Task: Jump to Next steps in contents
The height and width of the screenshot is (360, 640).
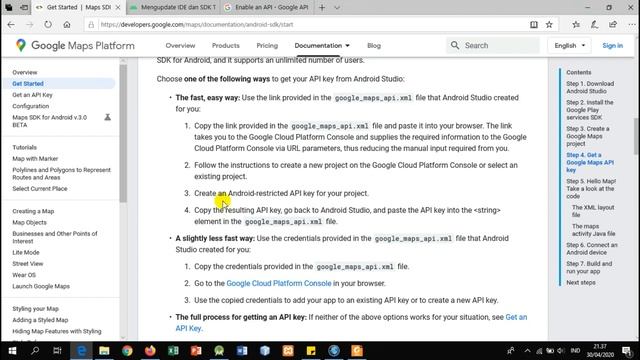Action: (580, 282)
